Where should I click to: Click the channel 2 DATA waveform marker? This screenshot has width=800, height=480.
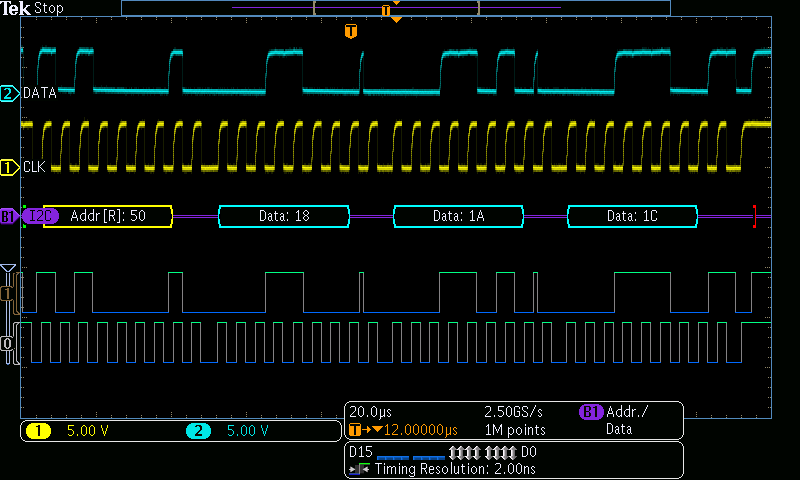click(x=9, y=93)
